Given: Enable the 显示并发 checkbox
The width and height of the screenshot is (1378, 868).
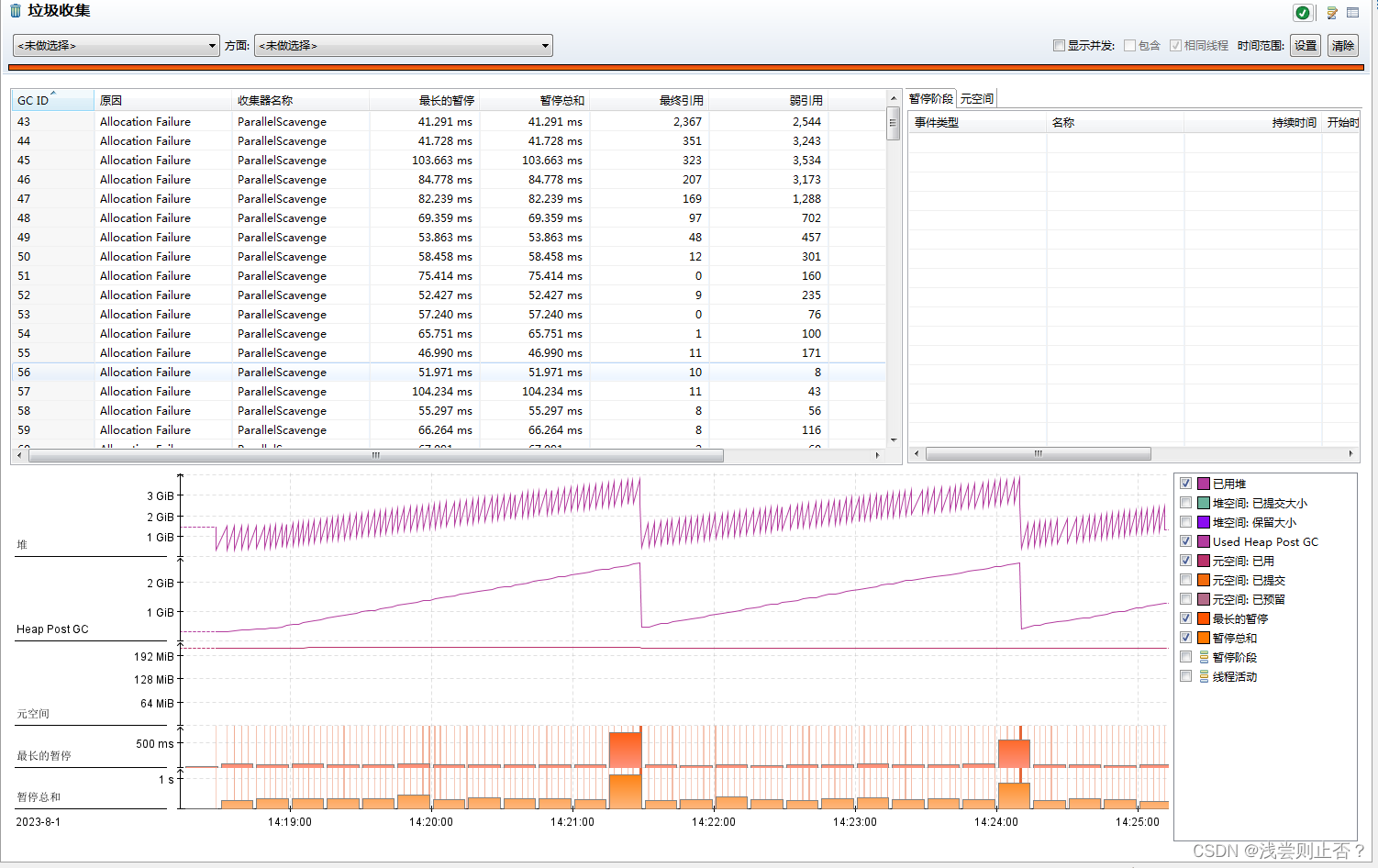Looking at the screenshot, I should 1059,45.
